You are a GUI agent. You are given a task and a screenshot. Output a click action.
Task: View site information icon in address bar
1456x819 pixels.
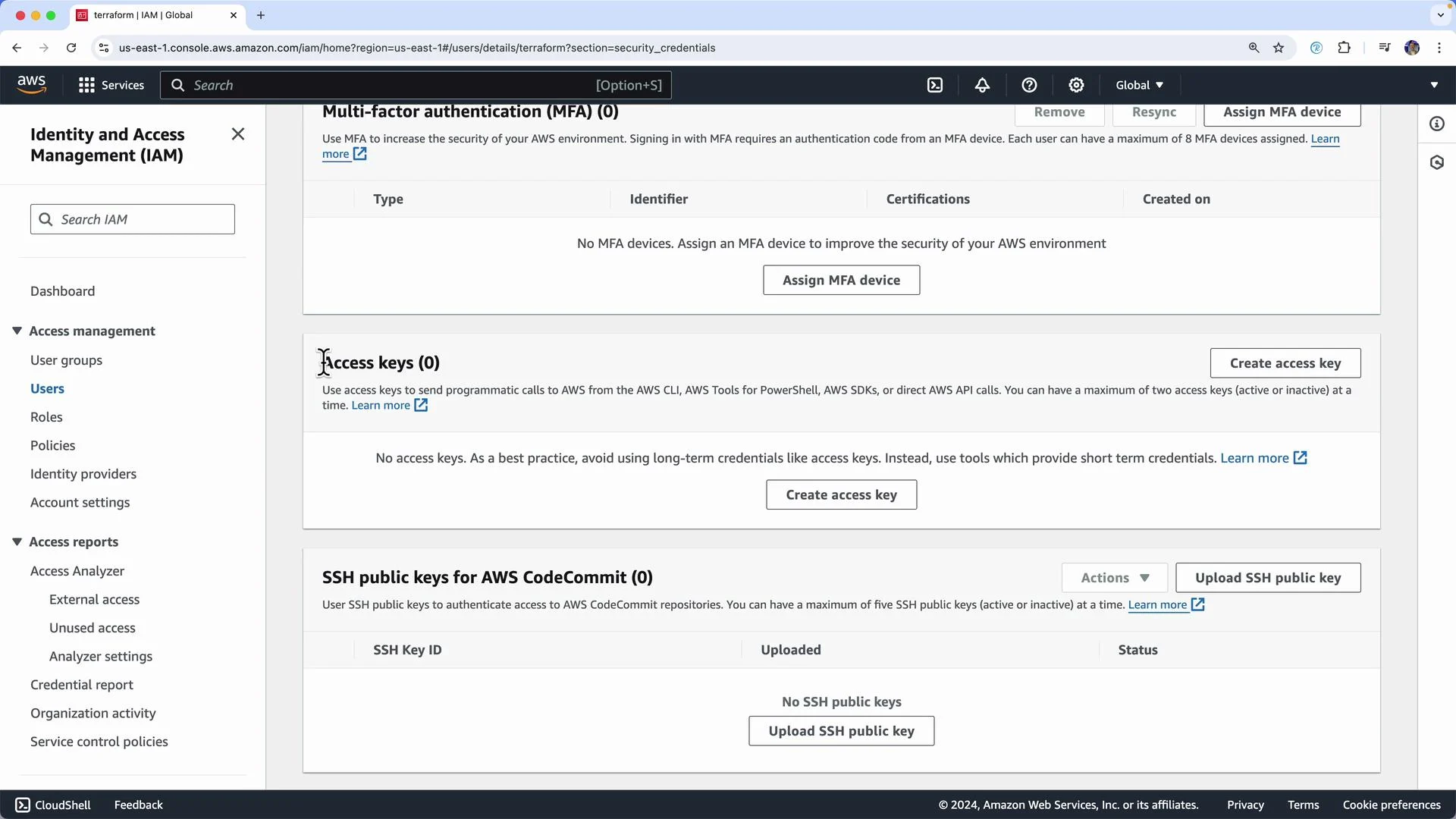point(104,48)
